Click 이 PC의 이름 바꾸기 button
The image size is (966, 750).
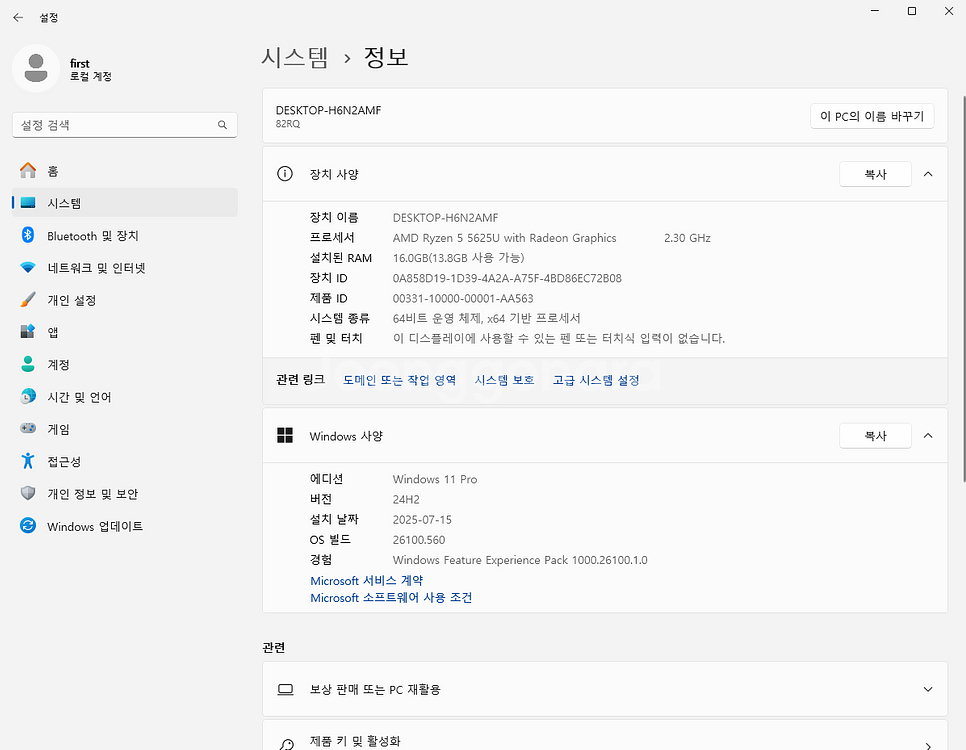[872, 116]
